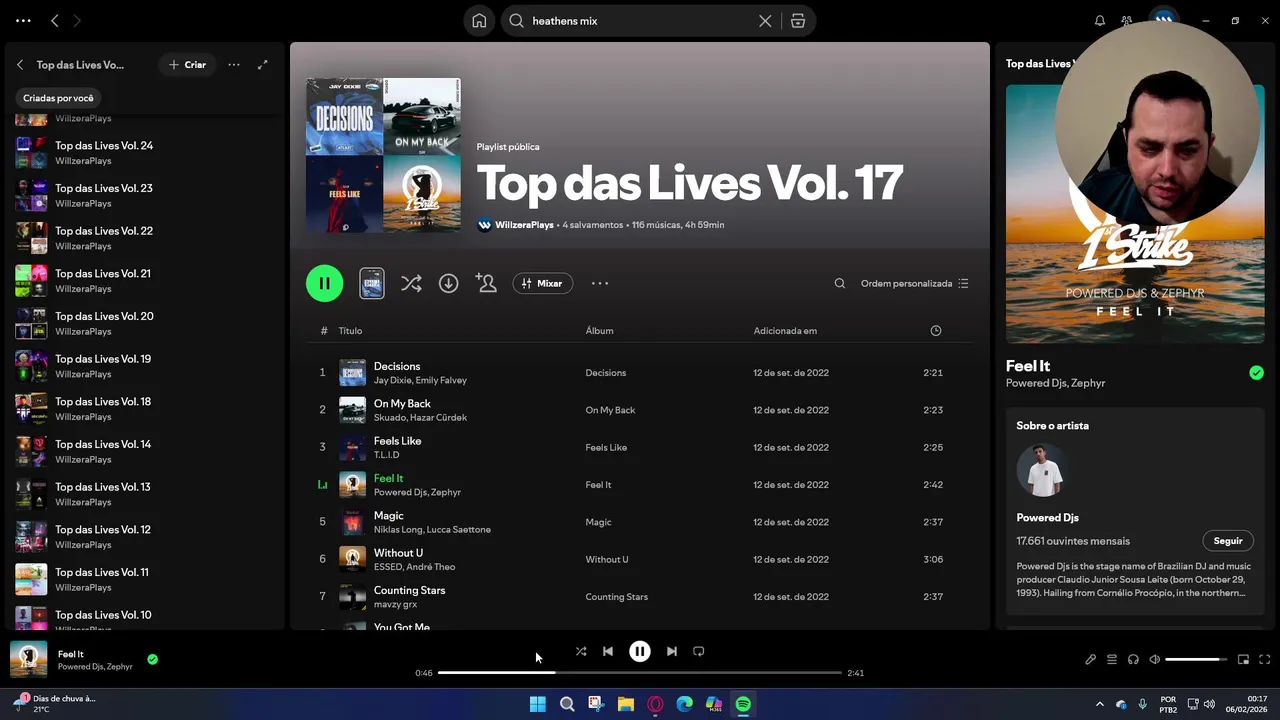The height and width of the screenshot is (720, 1280).
Task: Pause the playlist with green button
Action: [324, 283]
